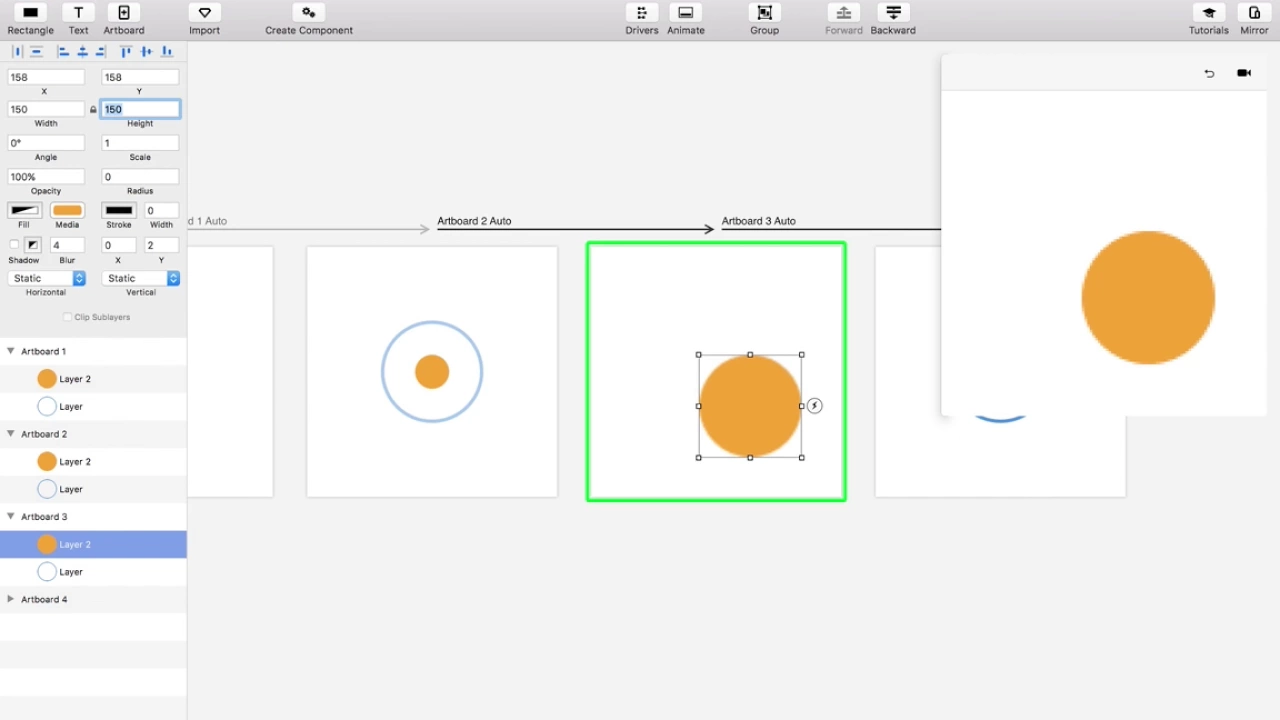Align layers to vertical middle

[x=146, y=52]
